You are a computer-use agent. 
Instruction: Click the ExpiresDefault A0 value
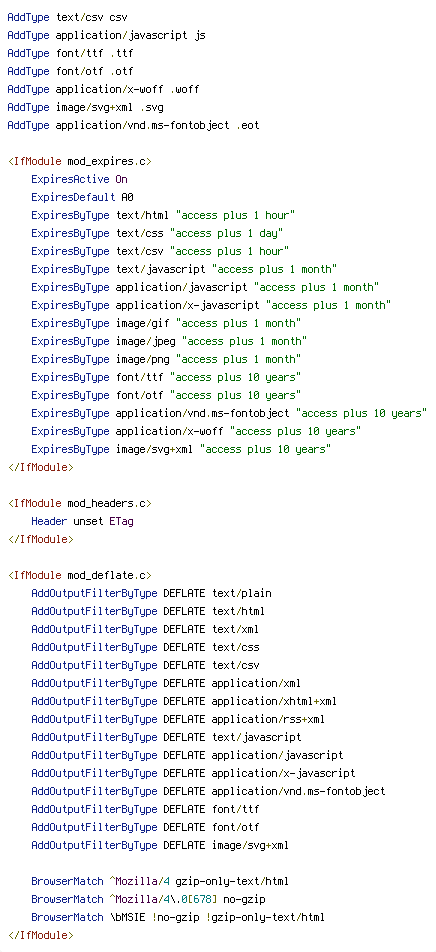click(x=128, y=198)
